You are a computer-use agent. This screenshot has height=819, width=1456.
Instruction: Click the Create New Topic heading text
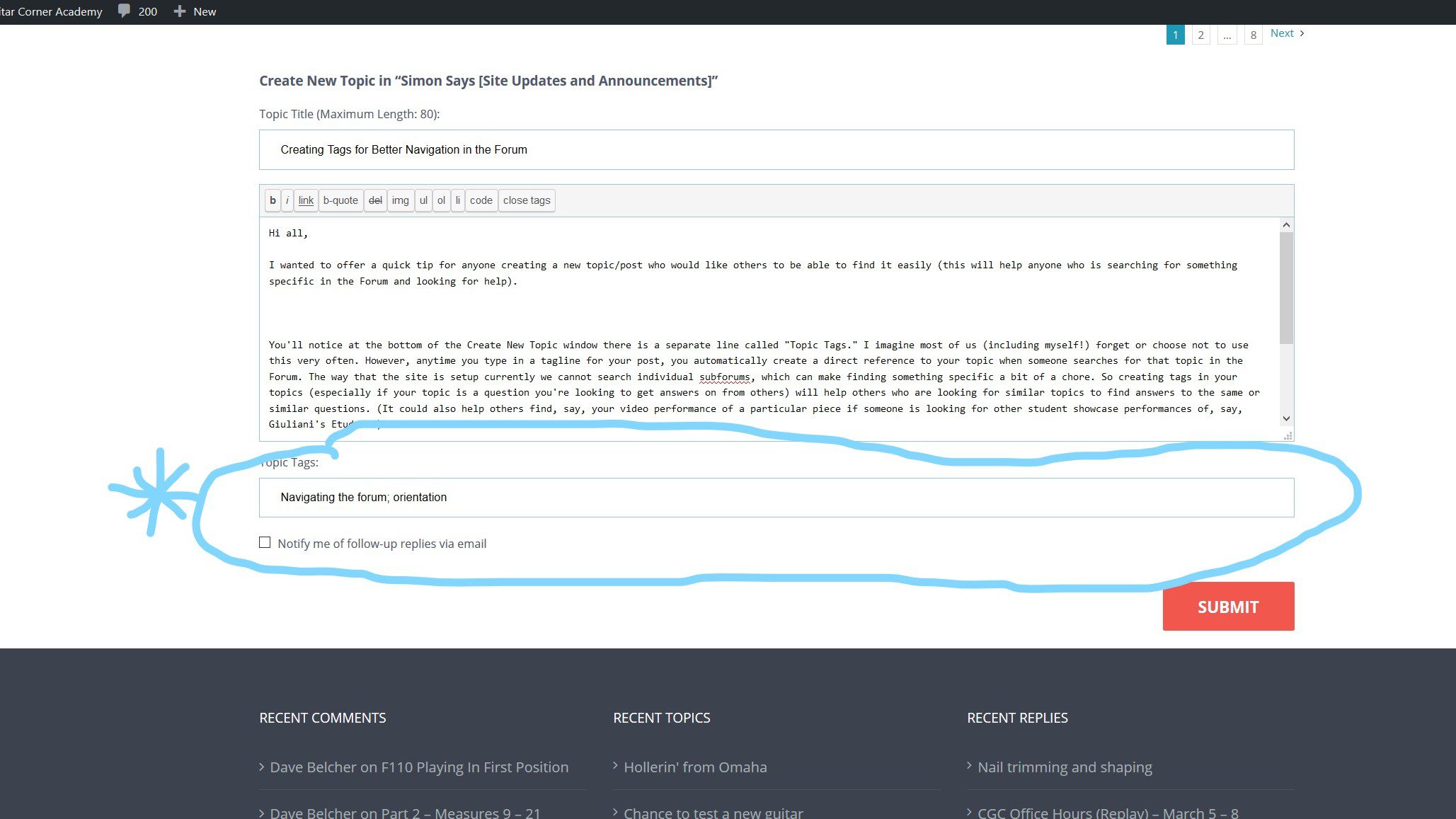coord(488,81)
